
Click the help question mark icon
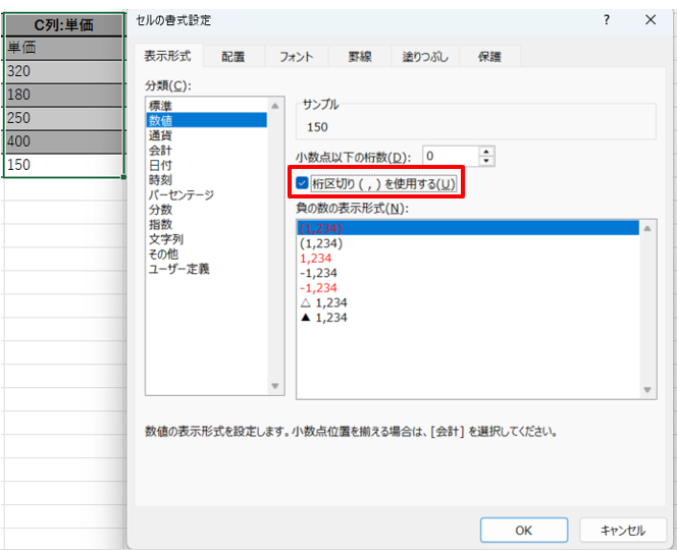pos(607,20)
